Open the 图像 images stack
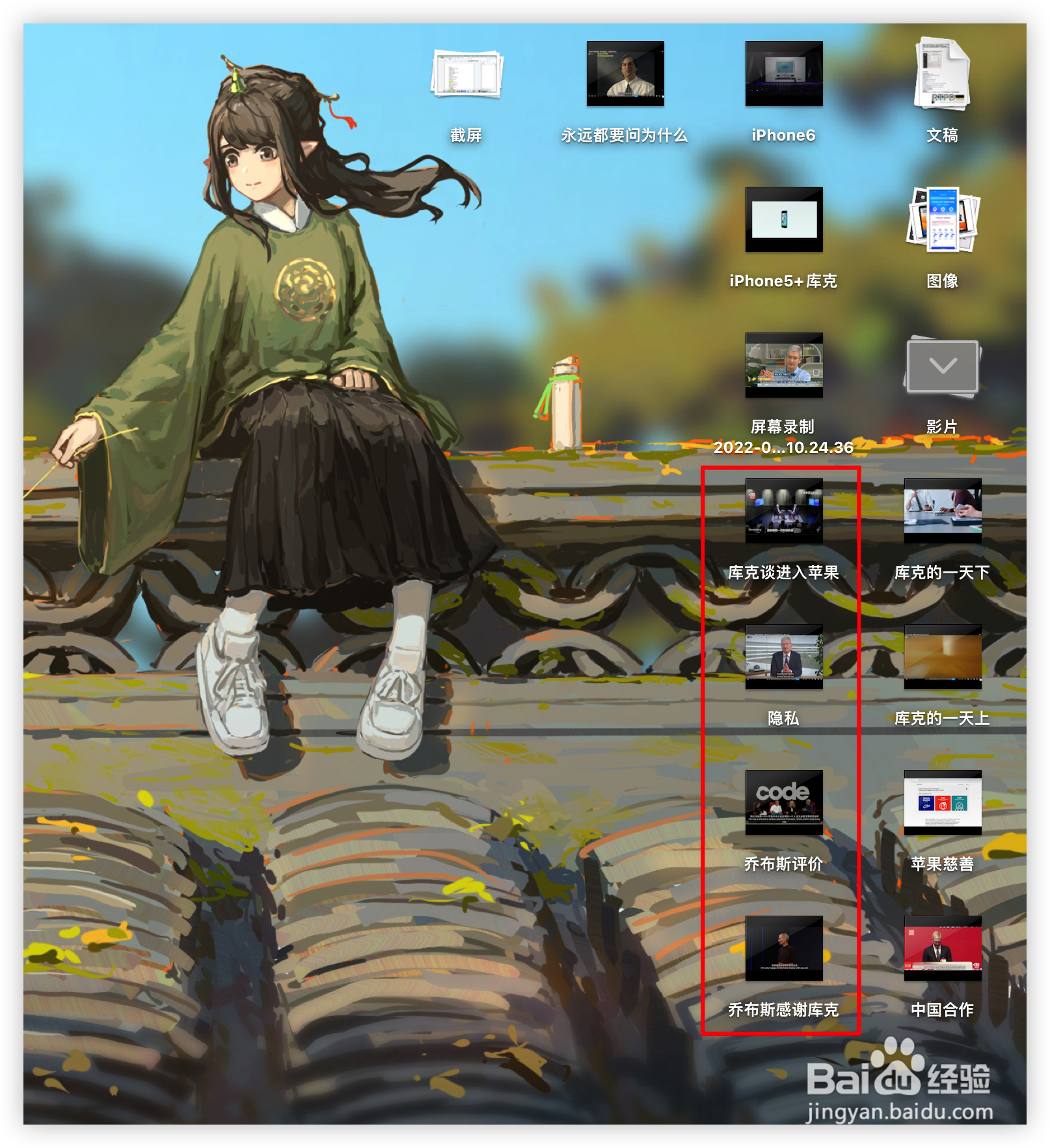Image resolution: width=1050 pixels, height=1148 pixels. [943, 219]
